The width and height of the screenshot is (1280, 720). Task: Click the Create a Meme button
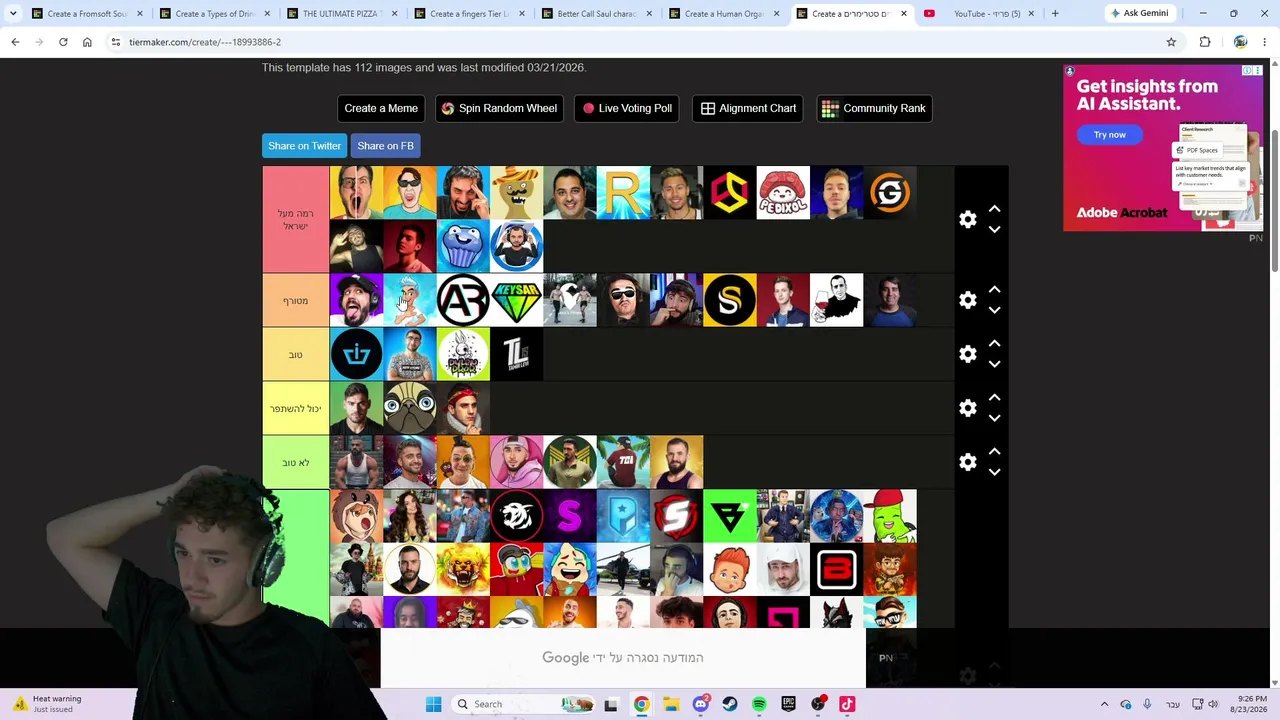pyautogui.click(x=381, y=108)
